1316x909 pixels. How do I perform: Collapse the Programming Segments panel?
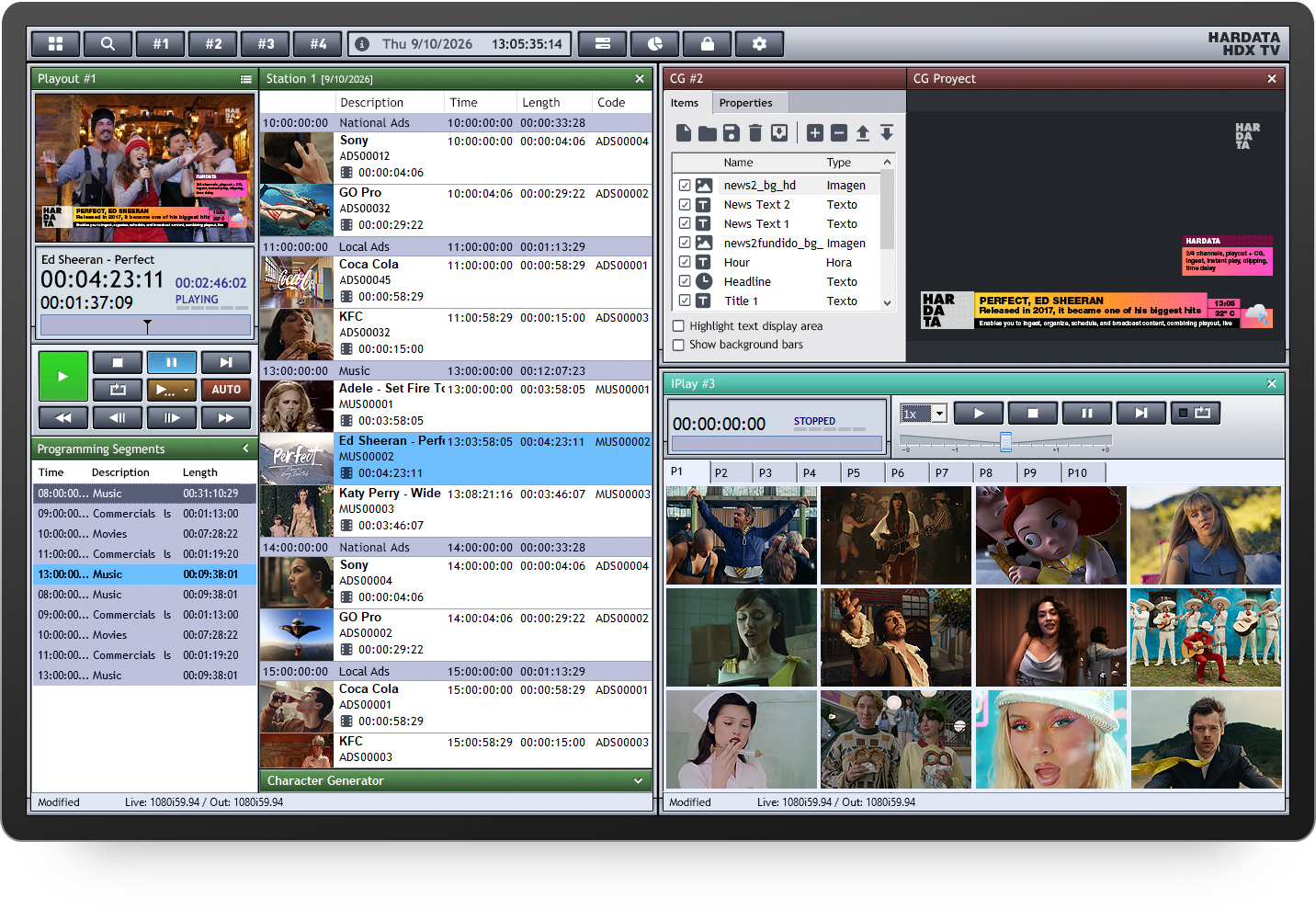tap(245, 449)
